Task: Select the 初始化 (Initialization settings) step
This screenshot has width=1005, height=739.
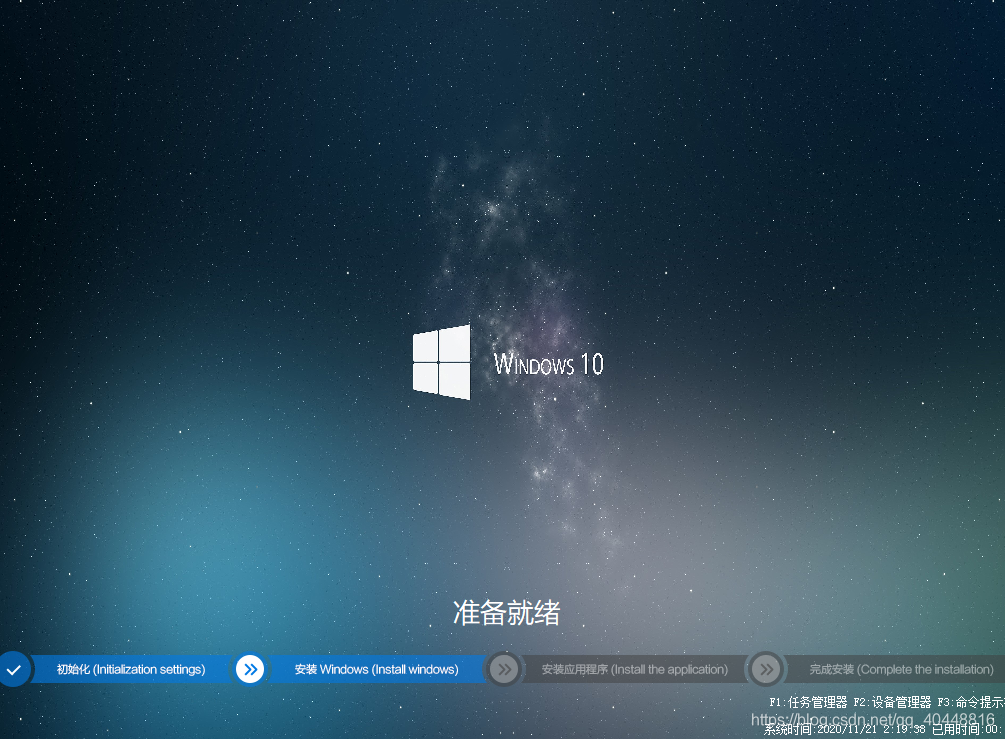Action: (x=131, y=669)
